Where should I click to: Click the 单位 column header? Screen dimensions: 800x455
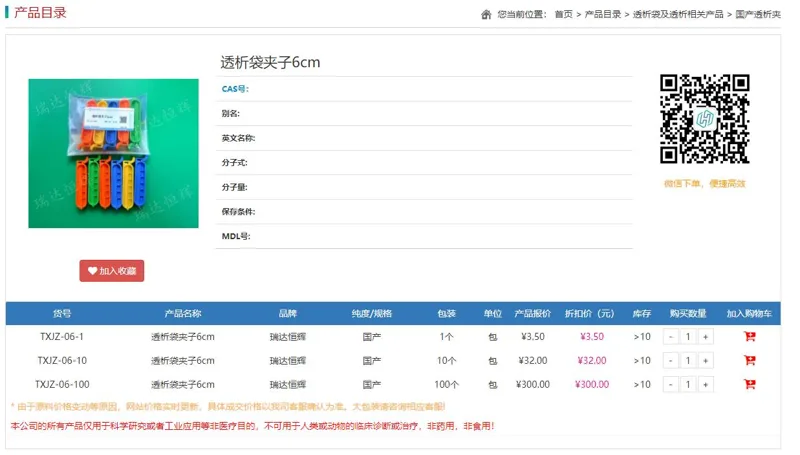pos(493,314)
